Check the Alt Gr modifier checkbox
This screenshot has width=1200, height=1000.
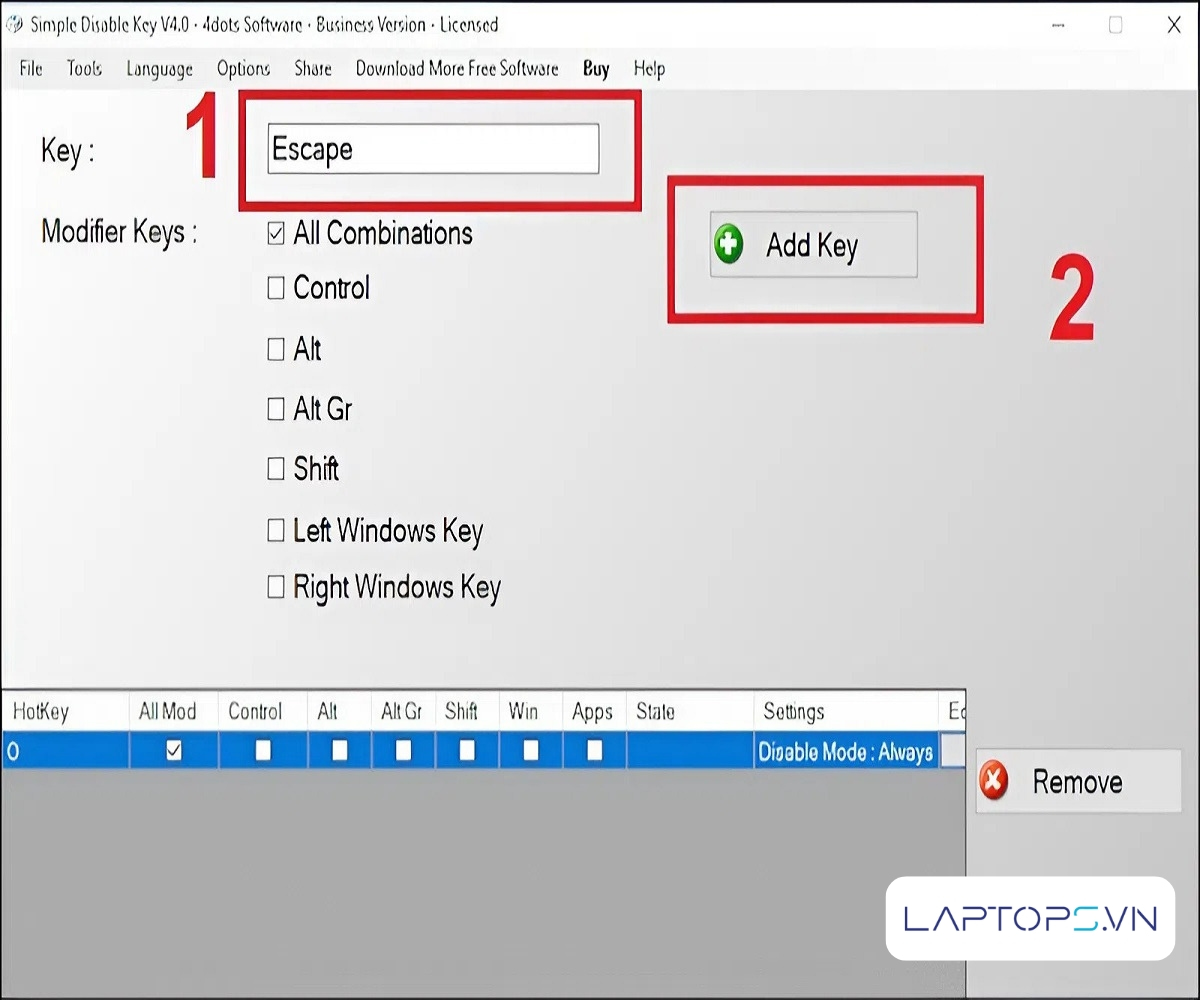(x=276, y=409)
